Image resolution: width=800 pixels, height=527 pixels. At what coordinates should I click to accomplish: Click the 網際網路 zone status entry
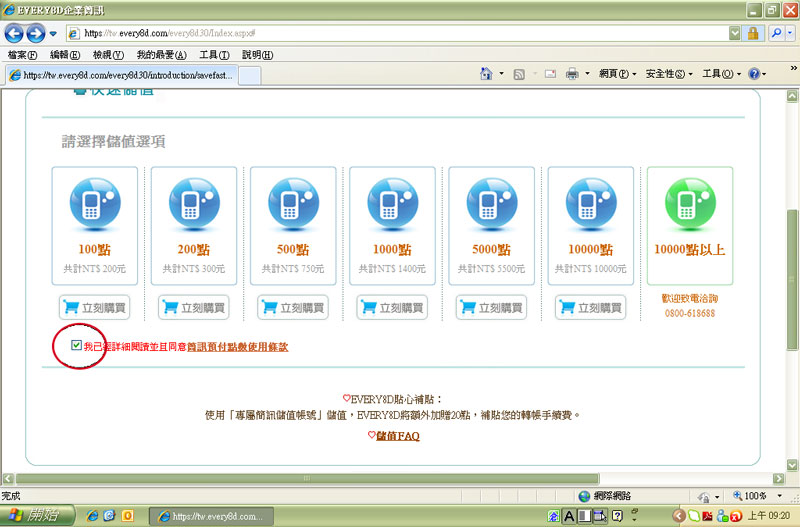(605, 495)
